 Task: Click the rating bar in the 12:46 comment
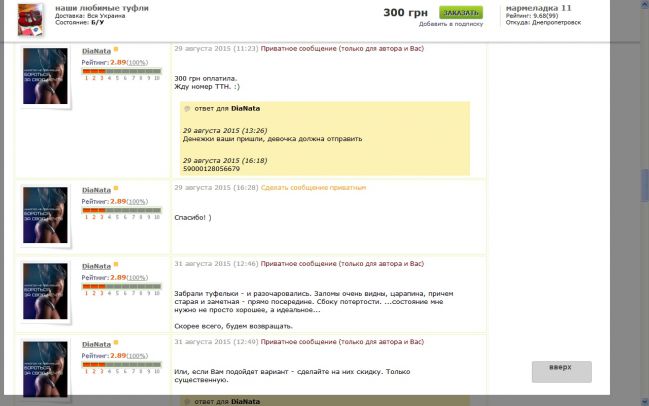point(121,287)
